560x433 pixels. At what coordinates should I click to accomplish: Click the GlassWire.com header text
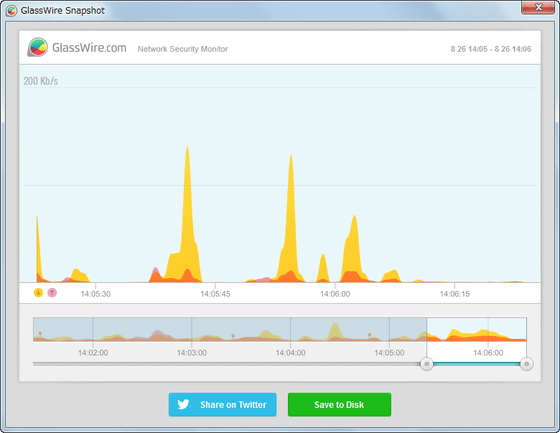pyautogui.click(x=89, y=48)
